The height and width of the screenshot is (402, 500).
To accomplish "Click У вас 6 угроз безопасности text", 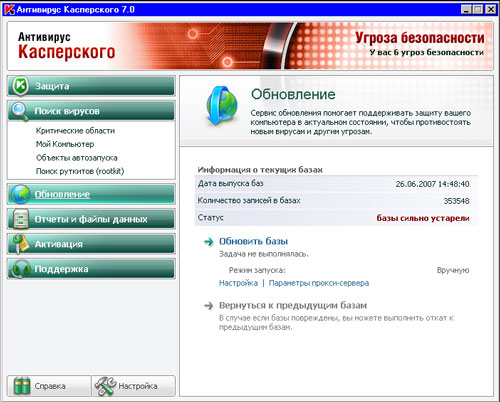I will [427, 52].
